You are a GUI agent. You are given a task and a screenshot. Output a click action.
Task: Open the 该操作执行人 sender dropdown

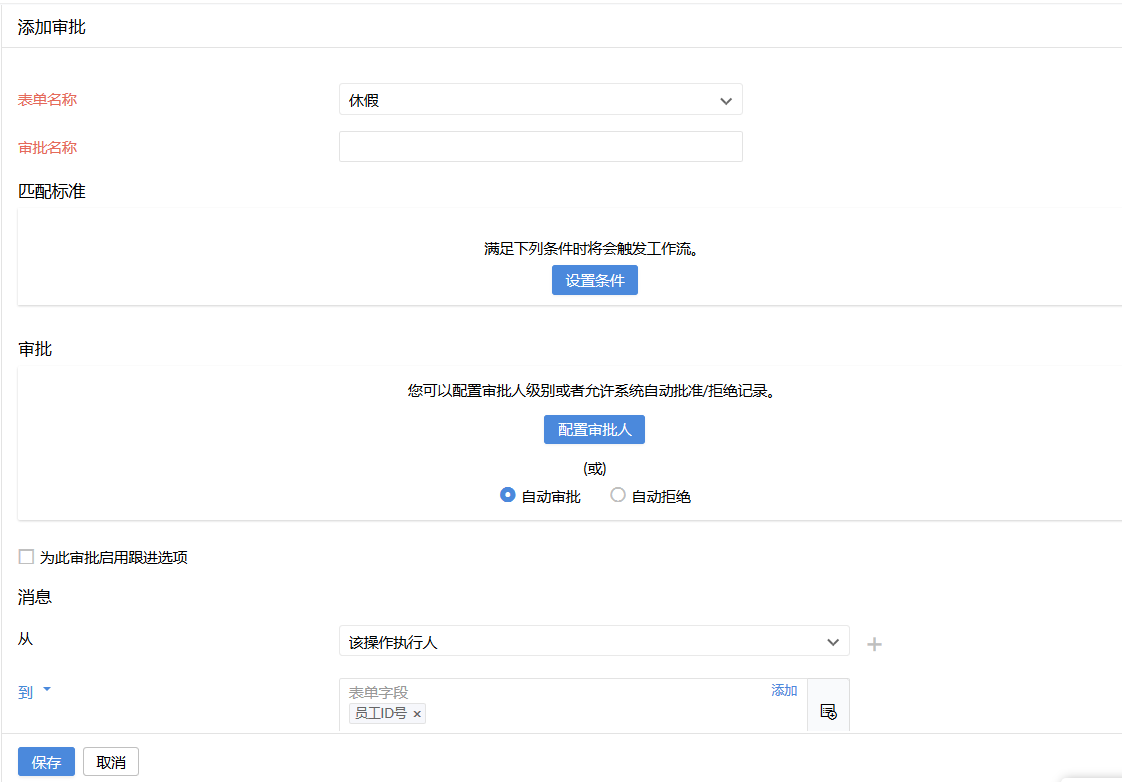click(593, 642)
